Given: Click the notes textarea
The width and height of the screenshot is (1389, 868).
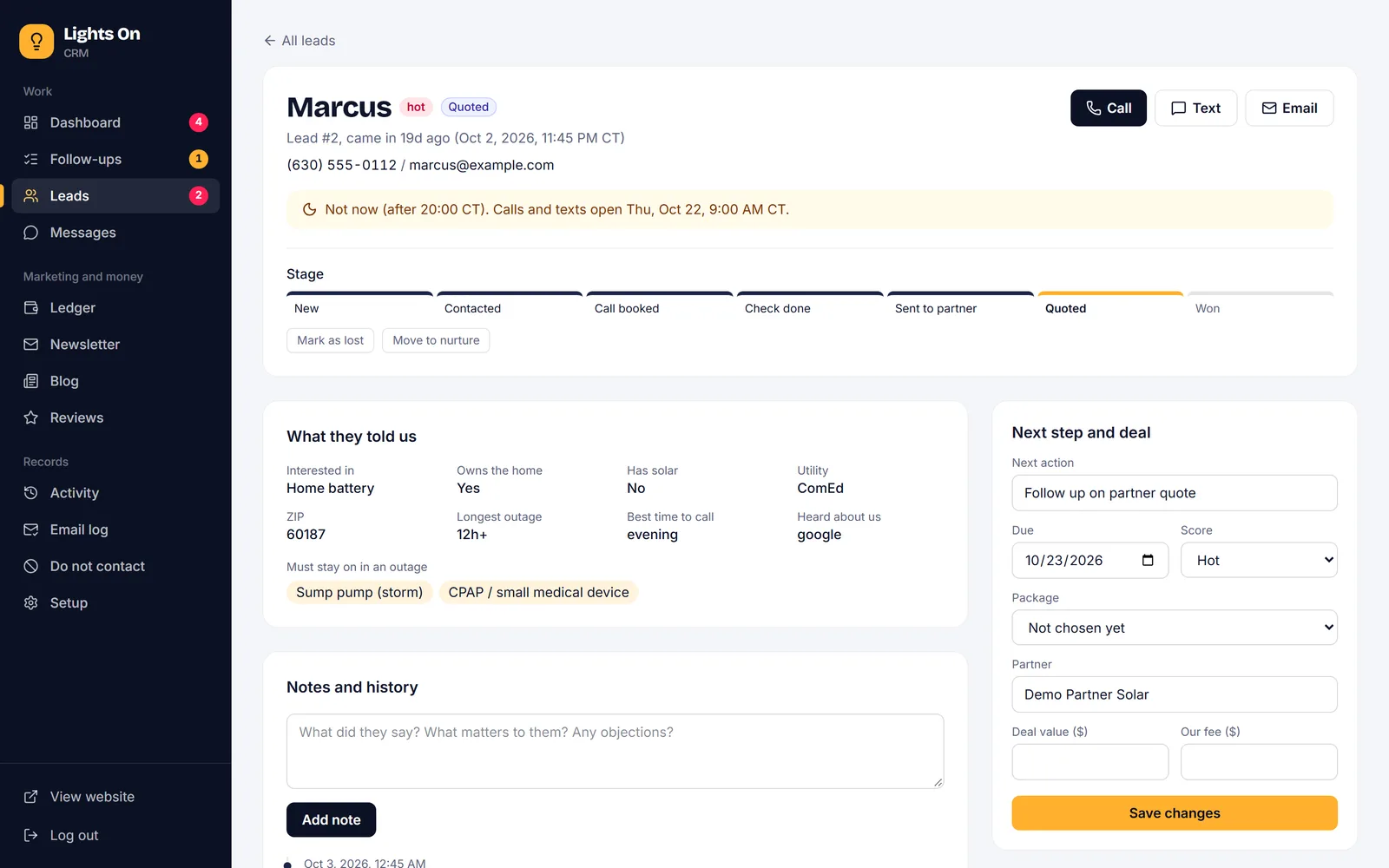Looking at the screenshot, I should point(616,752).
